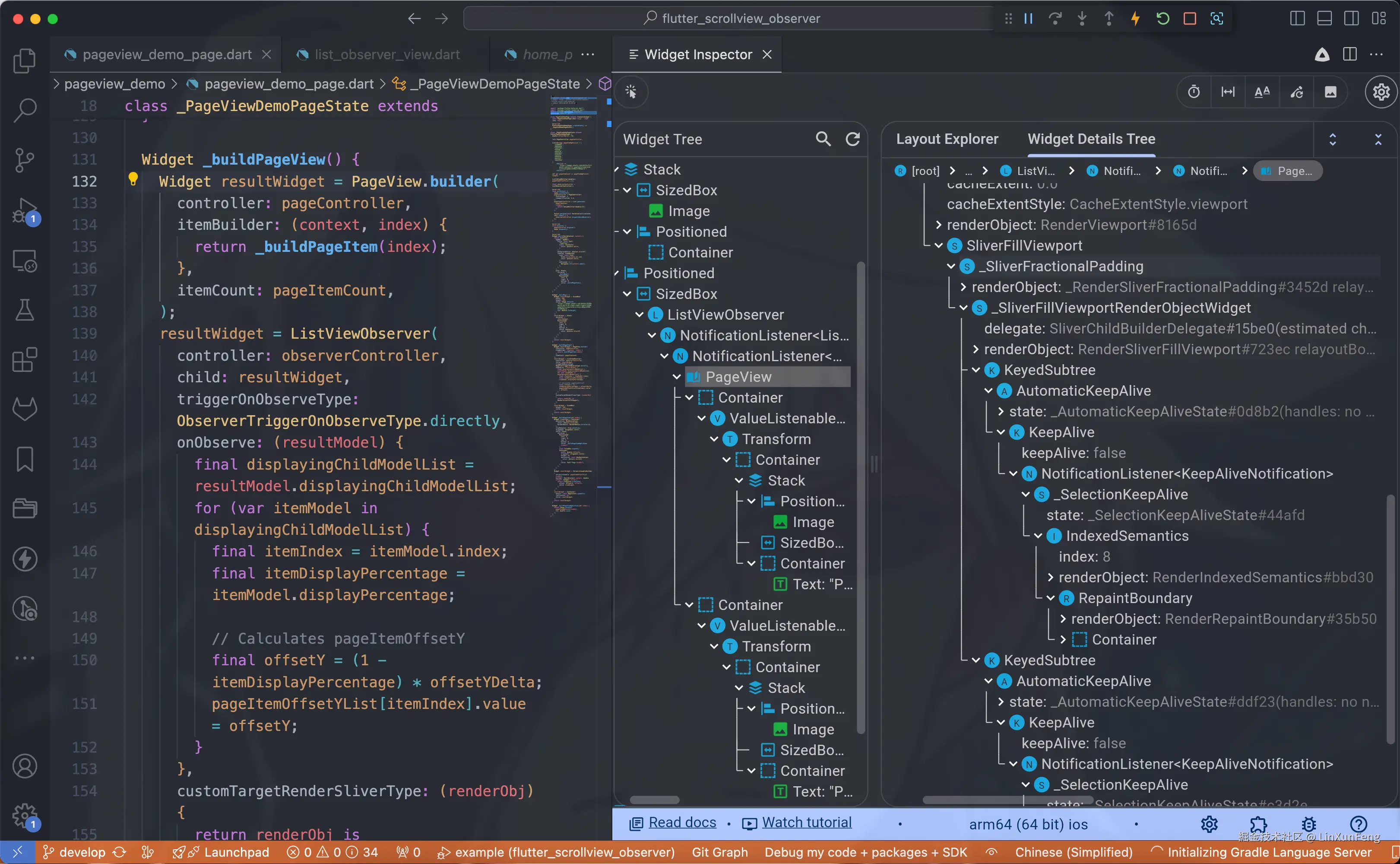Collapse the ListViewObserver tree node

[x=640, y=315]
